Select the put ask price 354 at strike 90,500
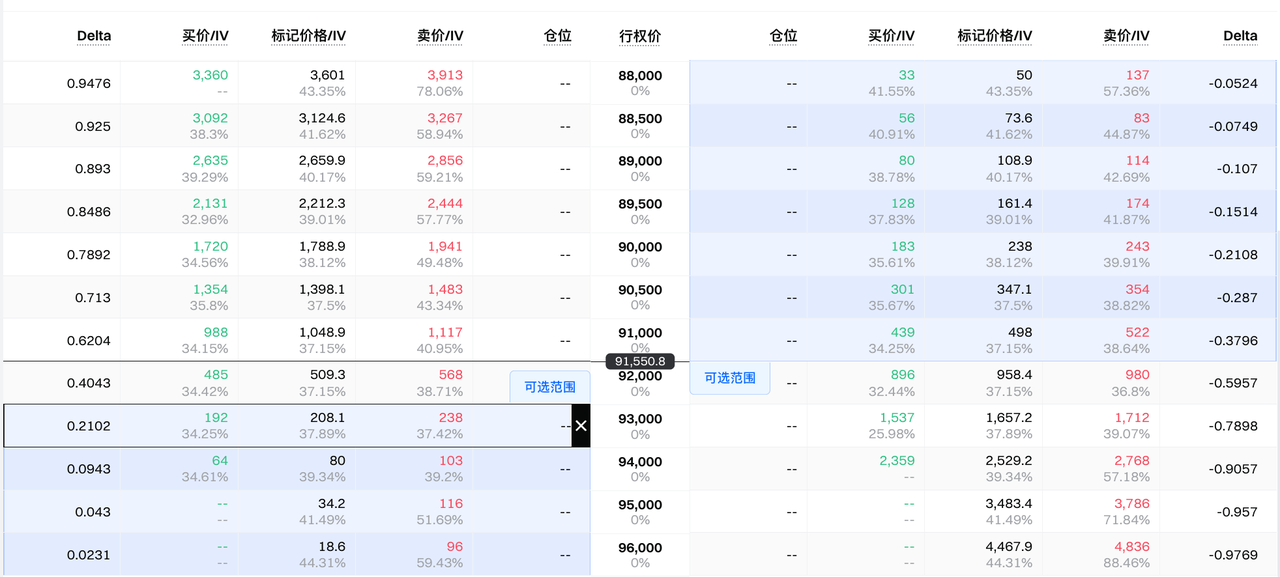The width and height of the screenshot is (1280, 577). [x=1137, y=290]
